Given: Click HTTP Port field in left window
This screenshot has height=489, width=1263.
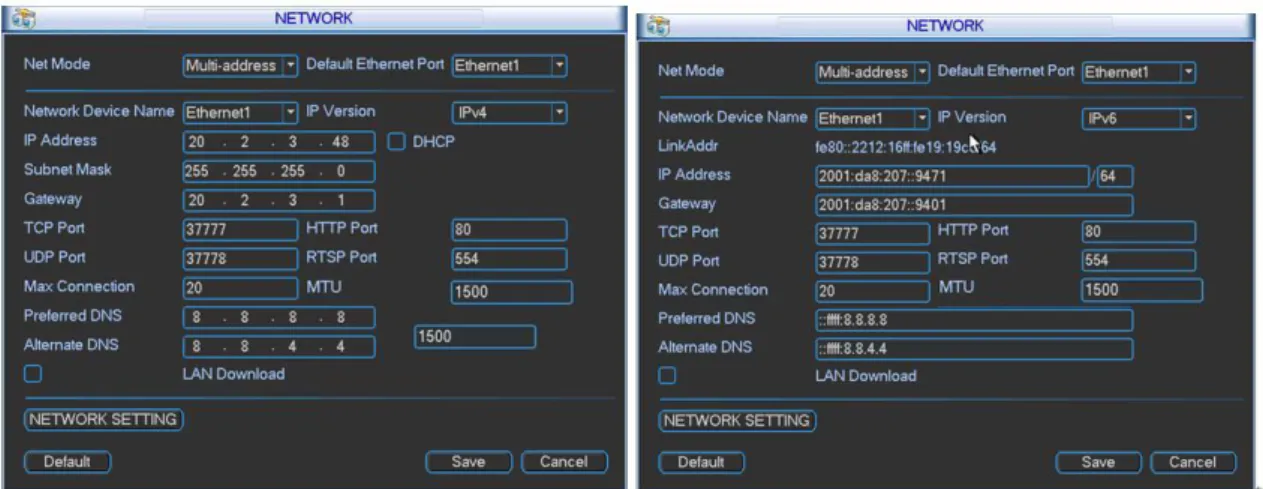Looking at the screenshot, I should point(509,230).
